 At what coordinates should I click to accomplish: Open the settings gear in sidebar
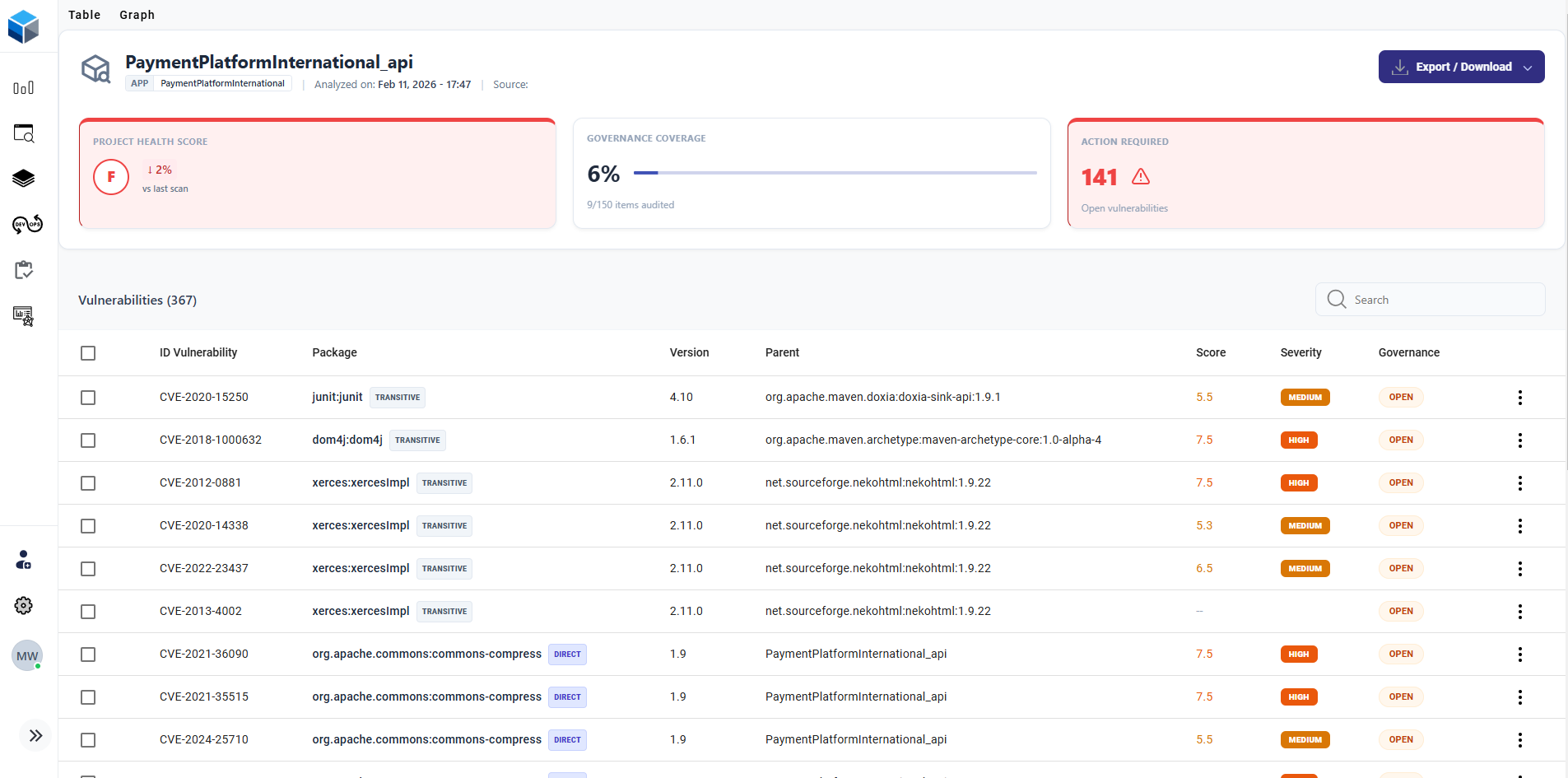tap(24, 606)
